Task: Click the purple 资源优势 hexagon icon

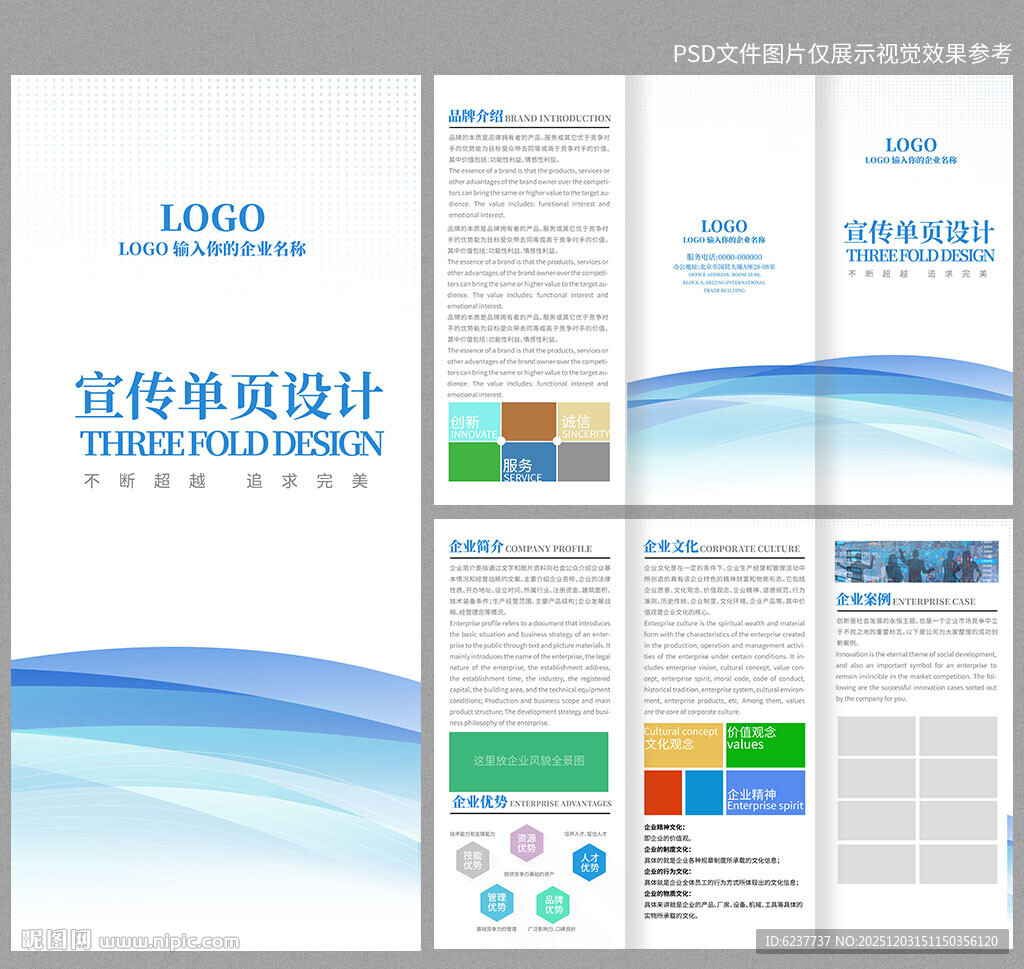Action: tap(526, 843)
